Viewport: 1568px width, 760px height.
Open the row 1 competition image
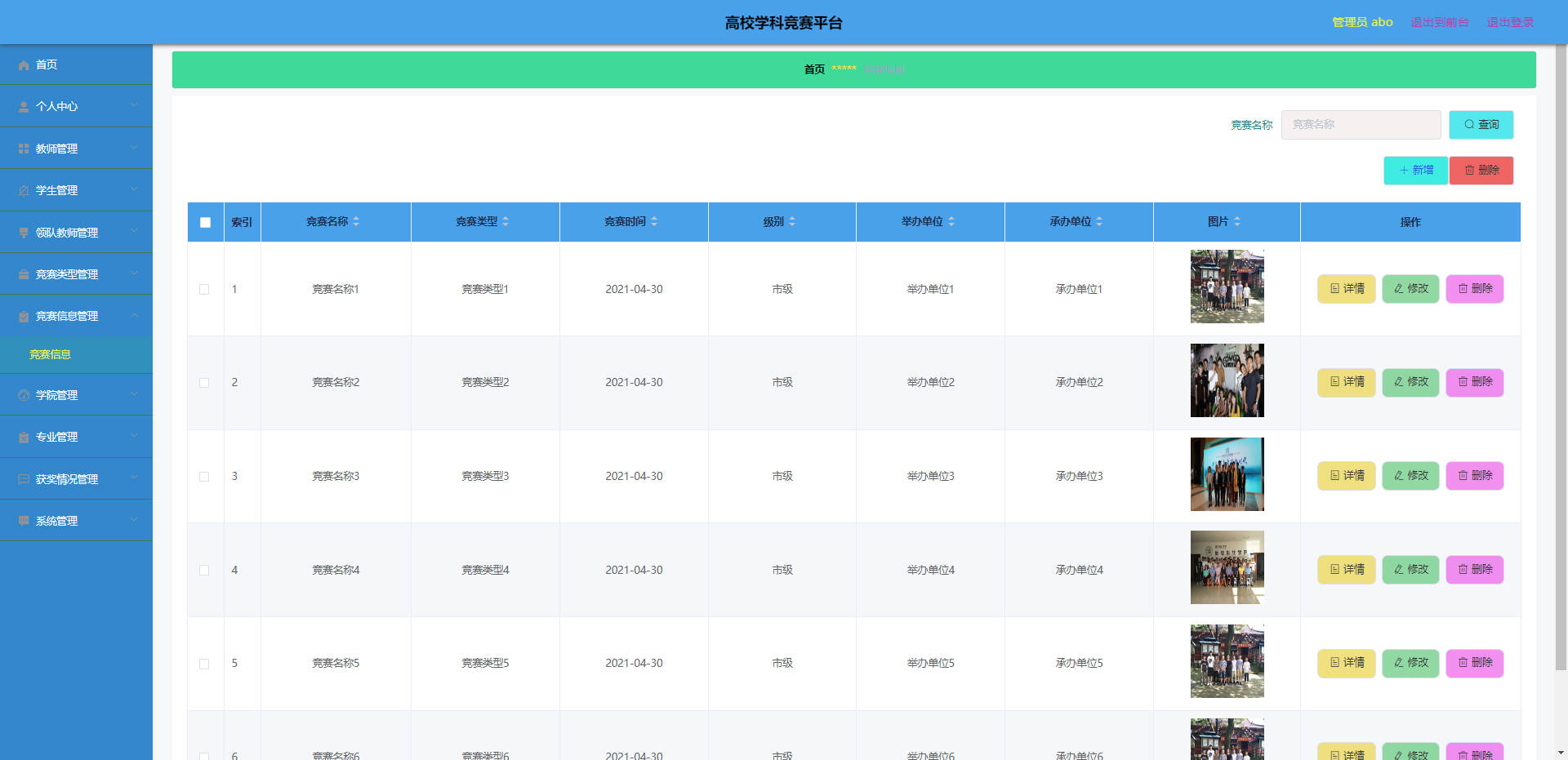point(1227,287)
